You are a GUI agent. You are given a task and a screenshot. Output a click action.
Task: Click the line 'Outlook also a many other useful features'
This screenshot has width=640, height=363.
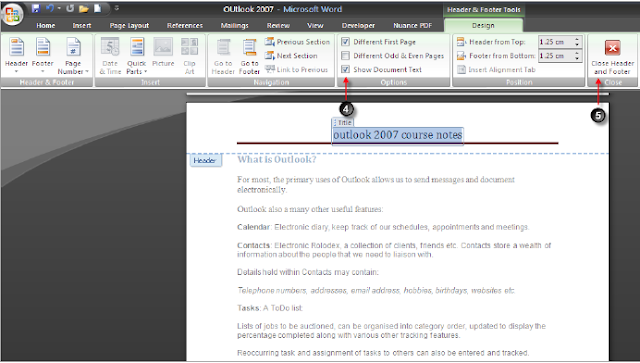click(310, 209)
